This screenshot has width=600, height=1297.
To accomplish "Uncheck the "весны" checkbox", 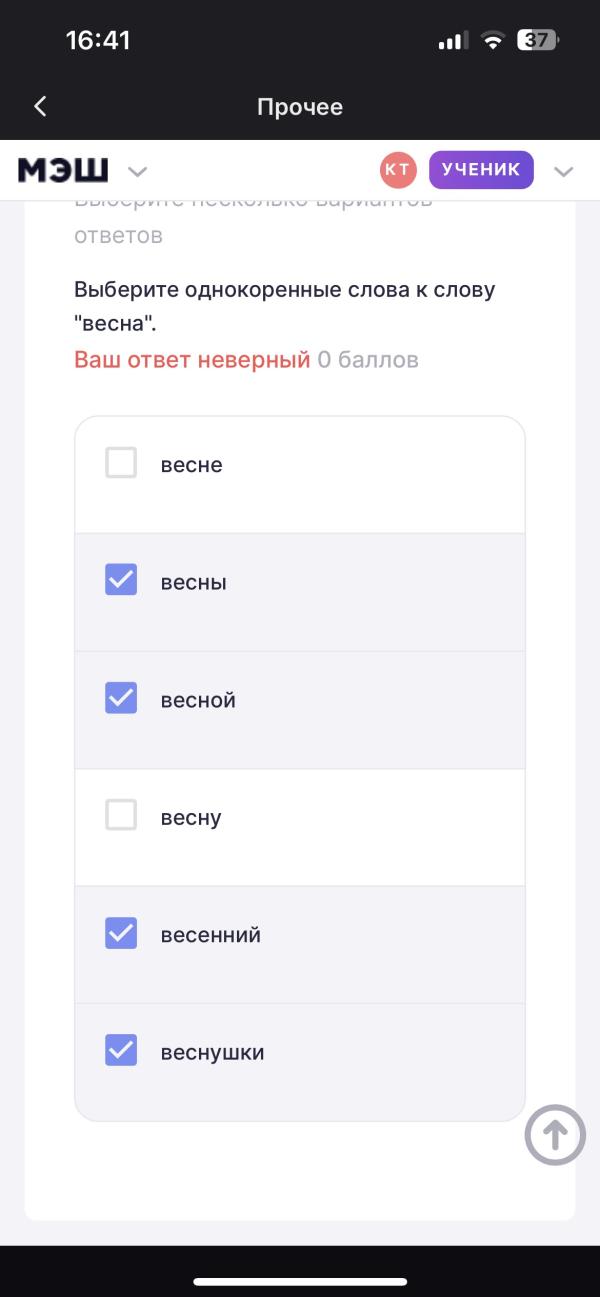I will tap(121, 580).
